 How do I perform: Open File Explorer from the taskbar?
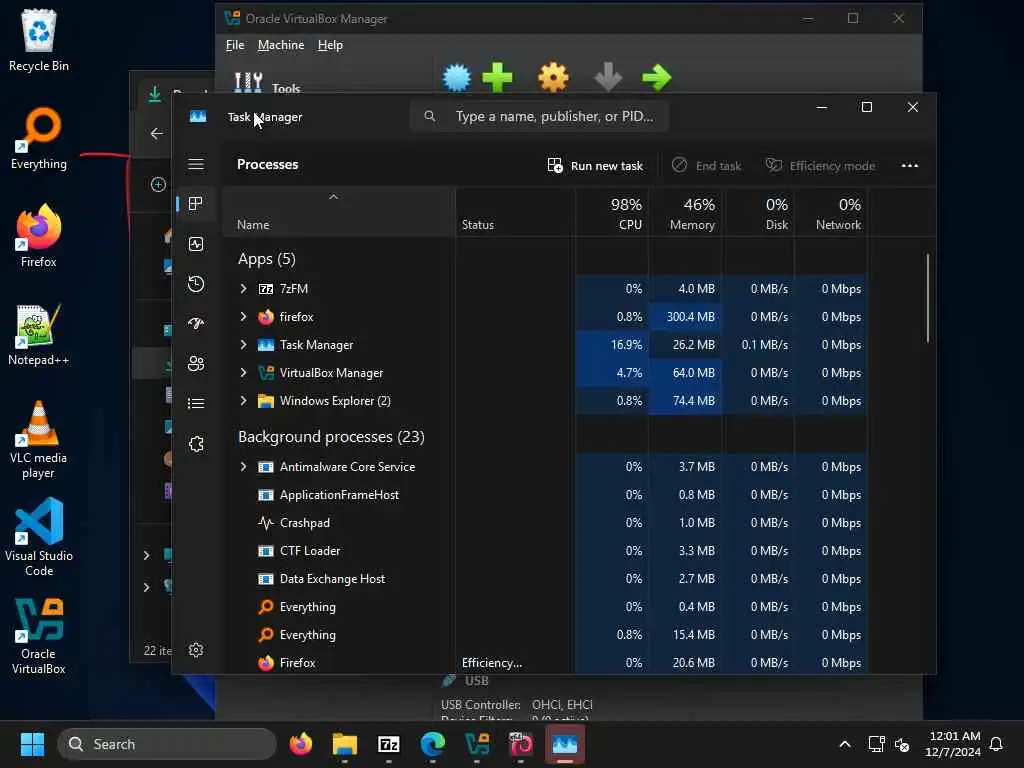(x=345, y=744)
